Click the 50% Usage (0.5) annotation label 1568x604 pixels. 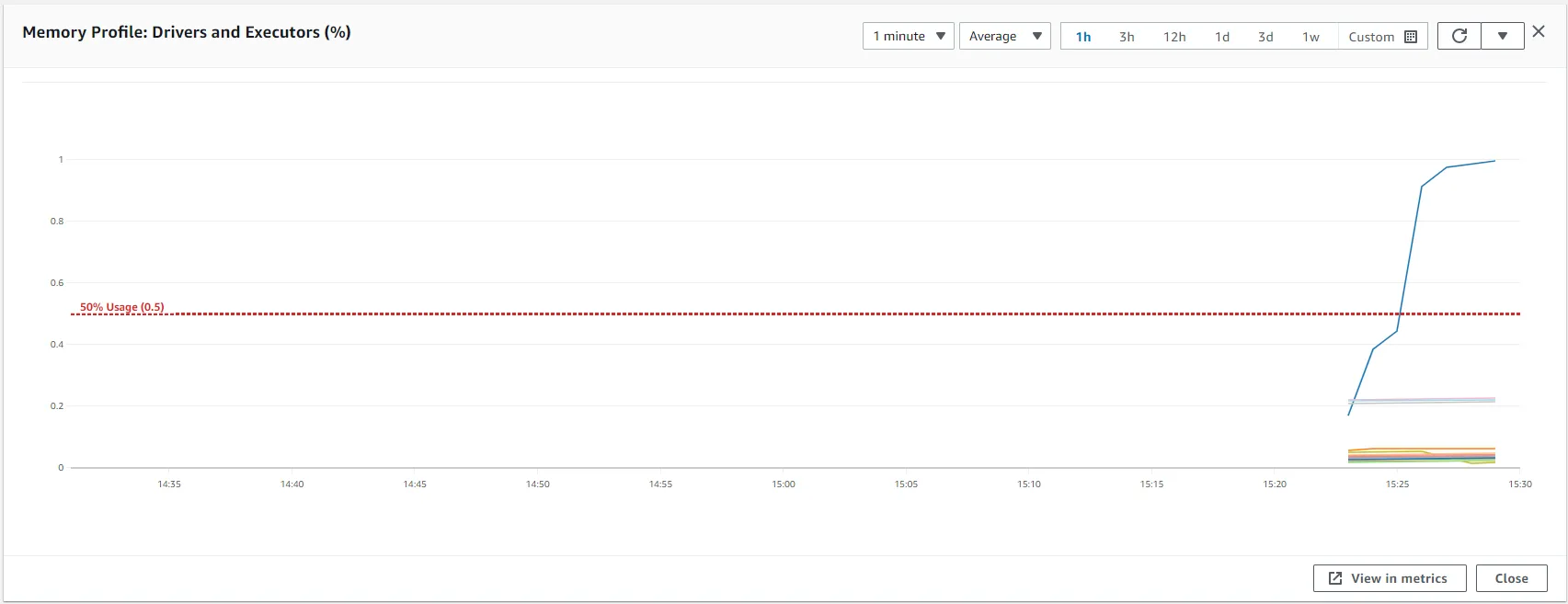[121, 307]
